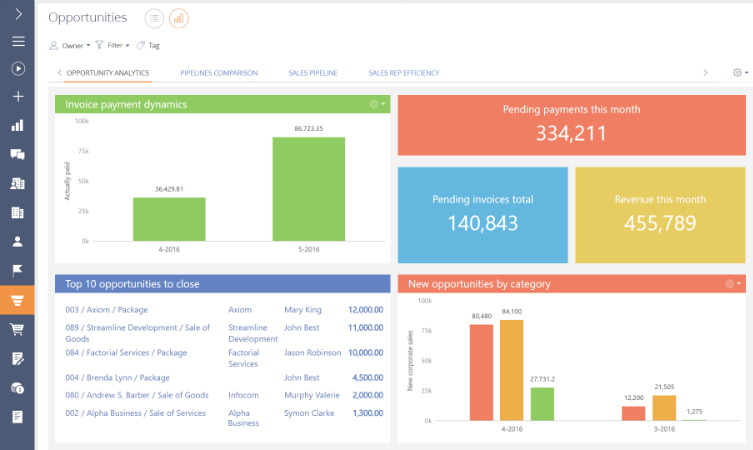Open the Owner filter dropdown
The height and width of the screenshot is (450, 753).
[x=70, y=45]
